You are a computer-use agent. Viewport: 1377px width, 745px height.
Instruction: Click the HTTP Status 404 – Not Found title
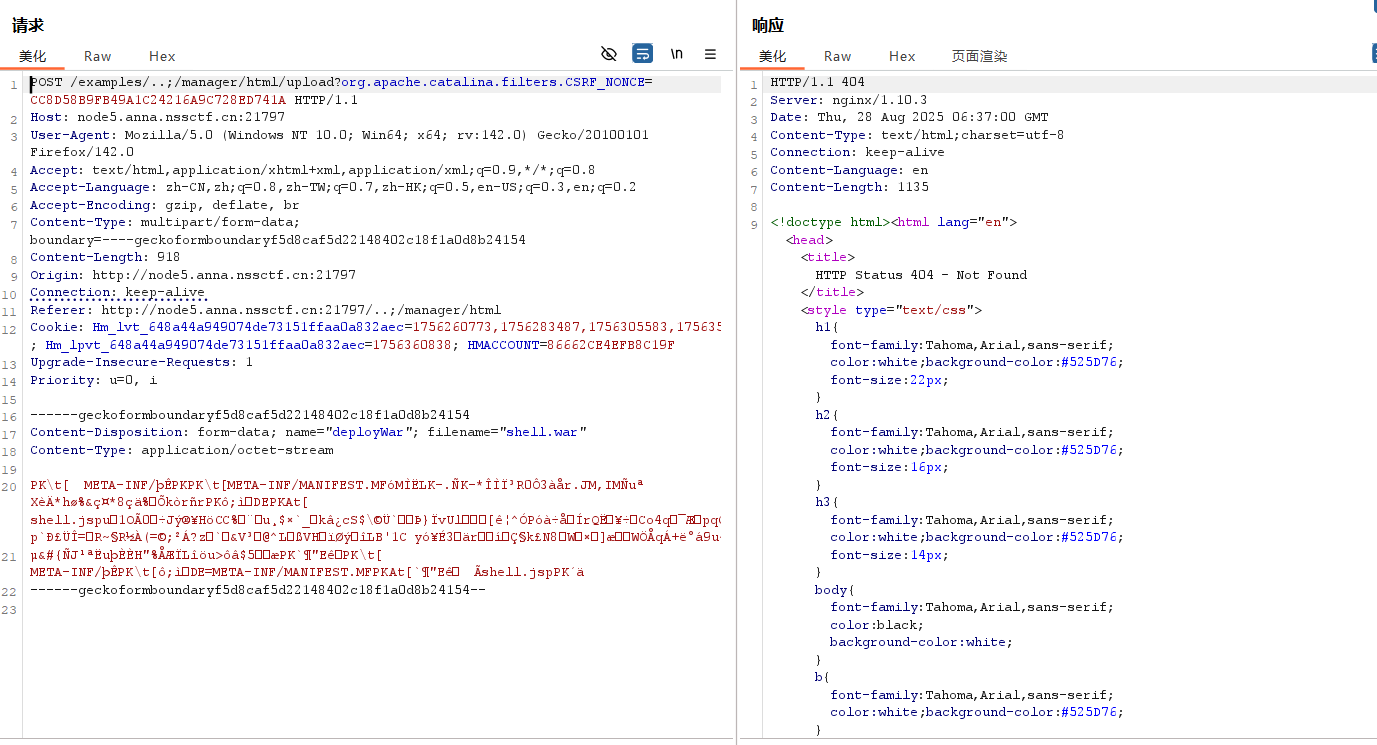pyautogui.click(x=921, y=275)
